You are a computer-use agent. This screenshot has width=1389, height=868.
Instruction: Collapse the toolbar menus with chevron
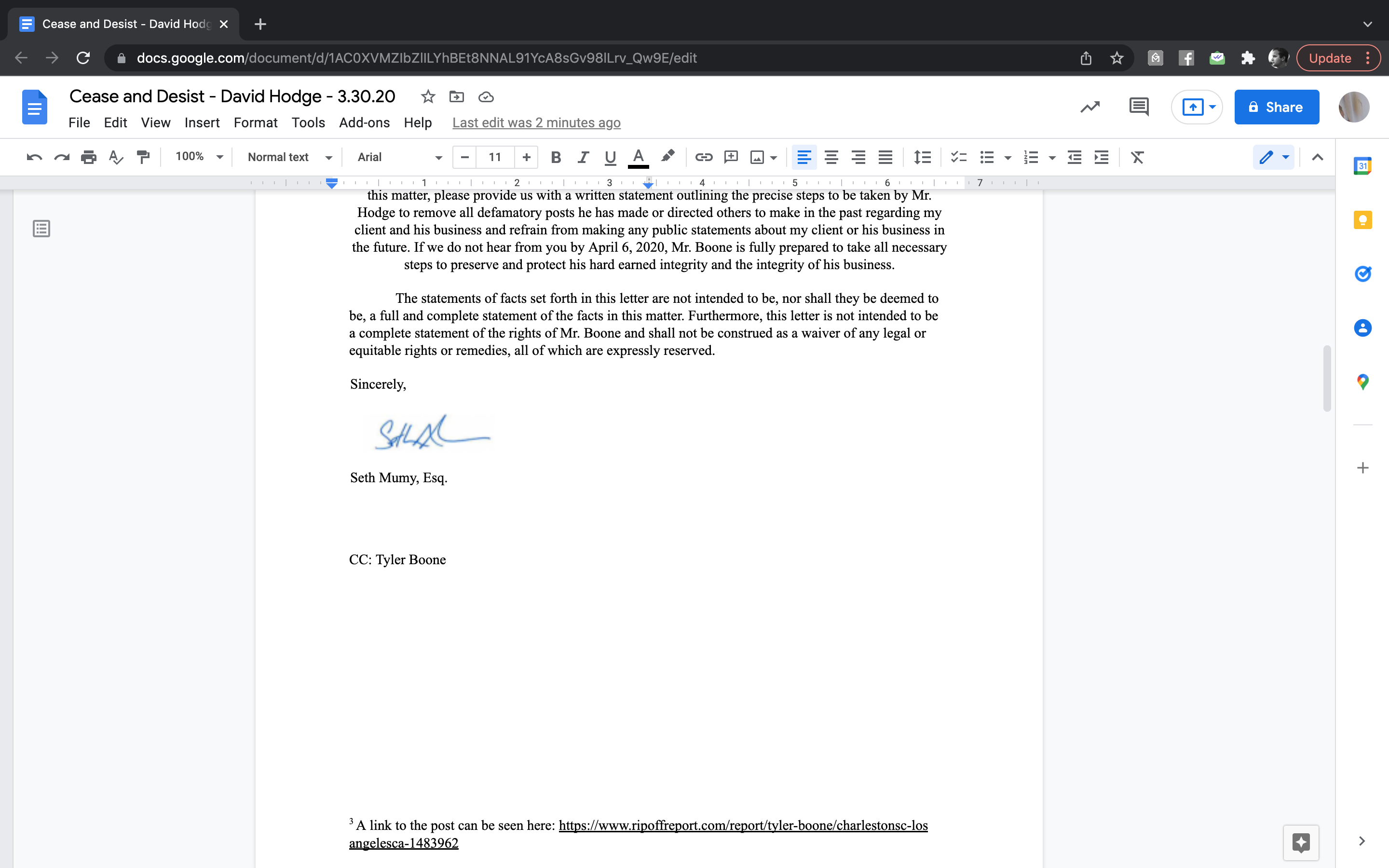pos(1317,157)
